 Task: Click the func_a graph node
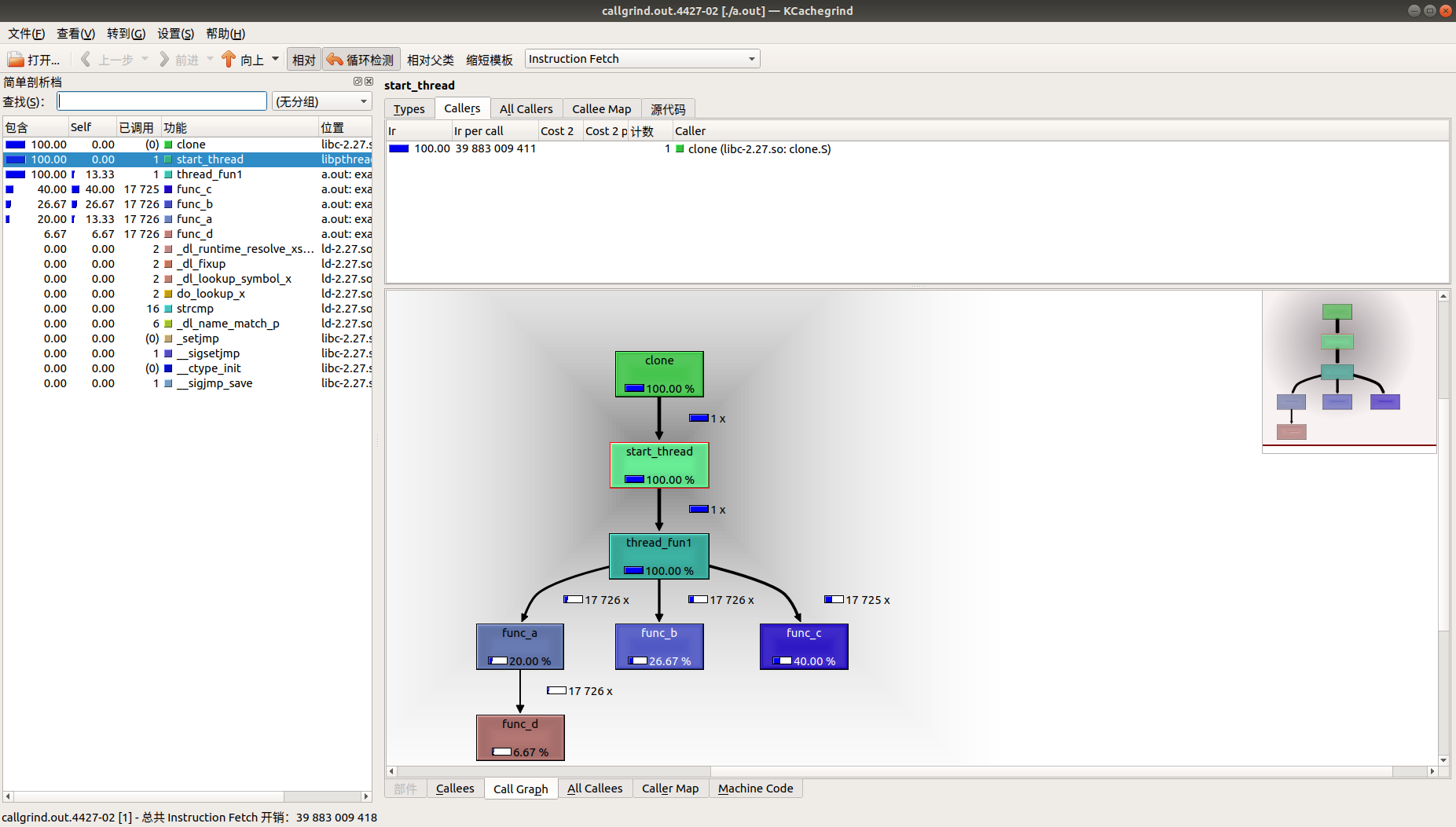click(x=520, y=646)
